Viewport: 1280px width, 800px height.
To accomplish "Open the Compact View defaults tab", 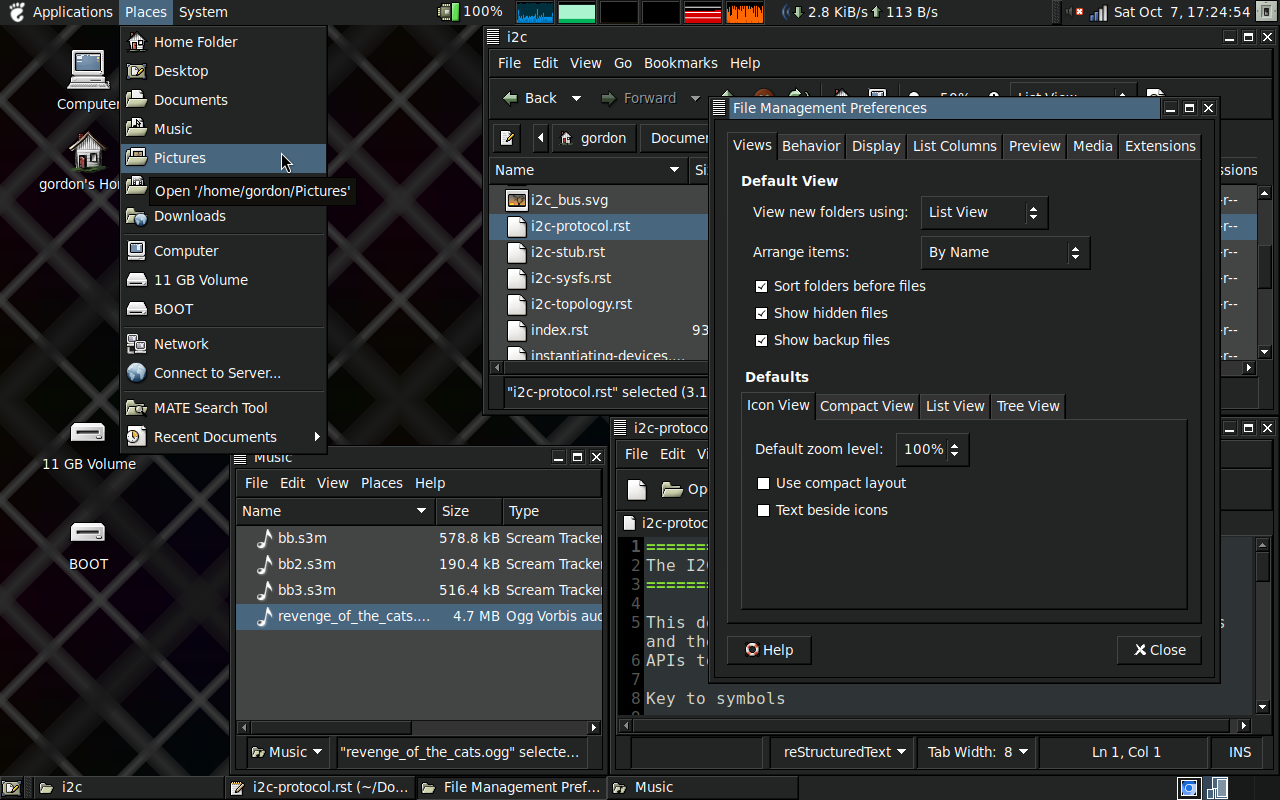I will (867, 406).
